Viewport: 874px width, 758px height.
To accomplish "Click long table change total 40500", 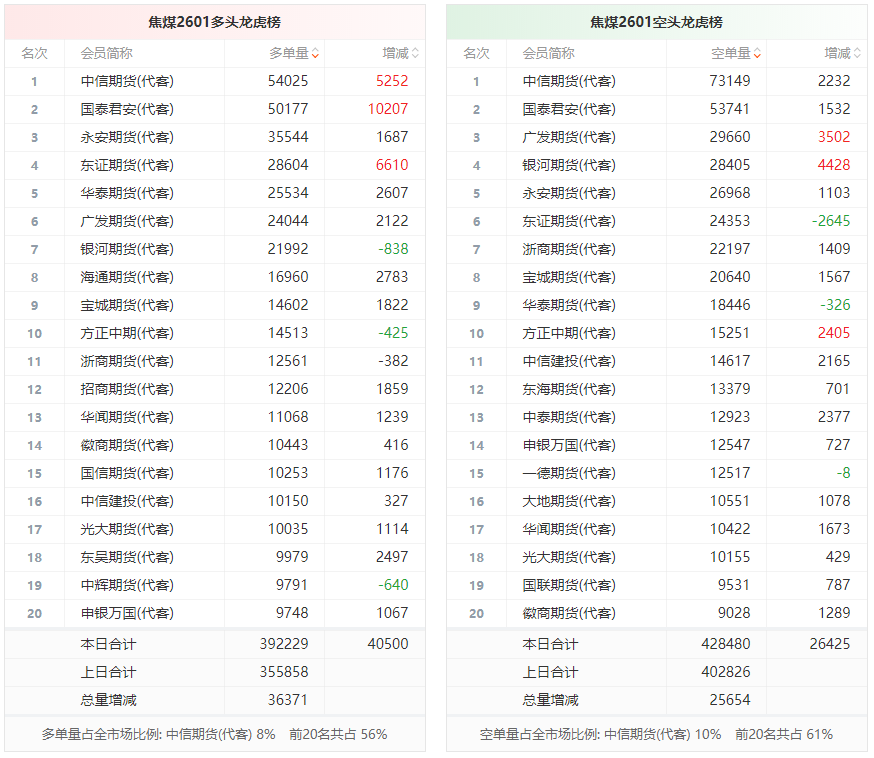I will [x=388, y=644].
